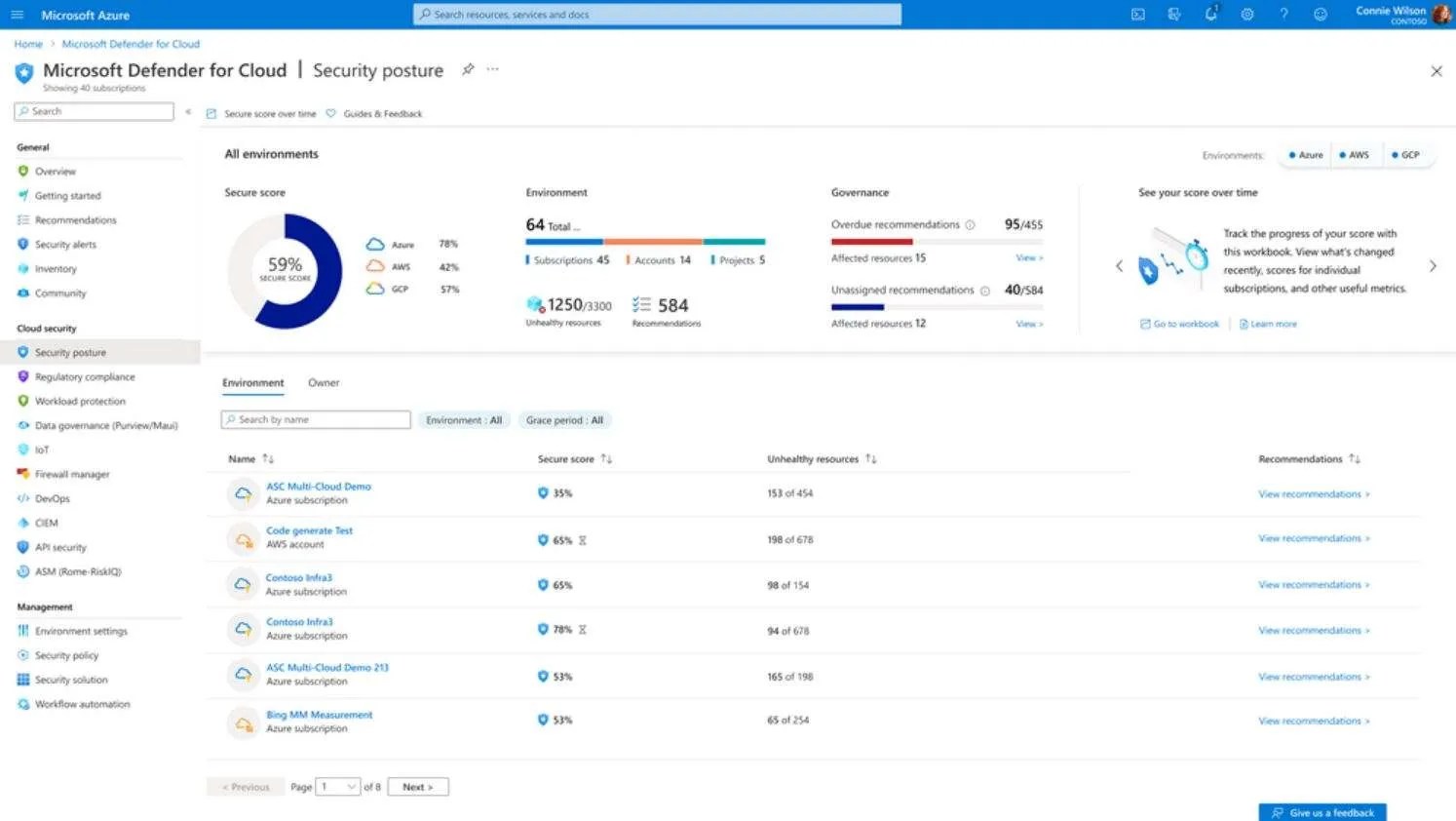Go to the Next page
This screenshot has height=821, width=1456.
click(x=418, y=787)
